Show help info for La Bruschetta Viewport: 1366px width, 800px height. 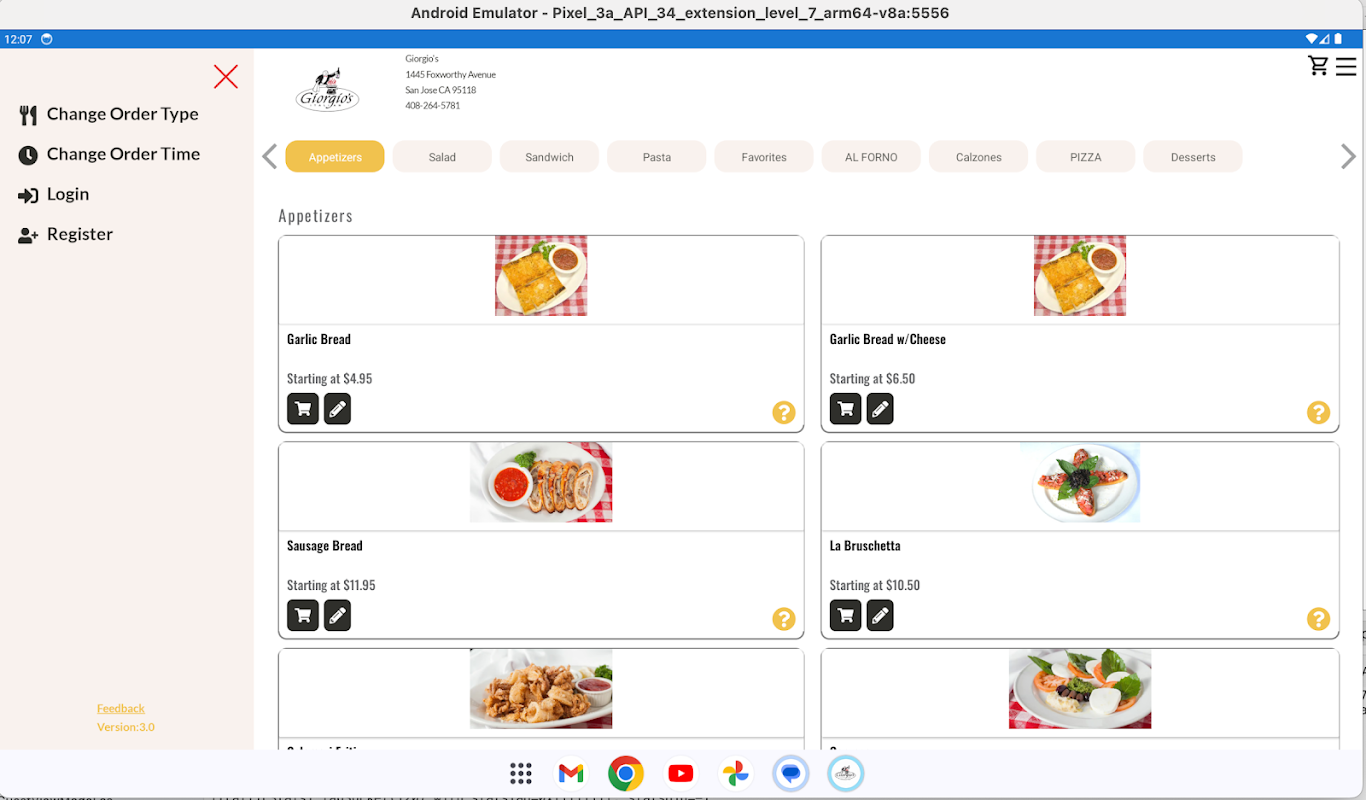[1319, 619]
